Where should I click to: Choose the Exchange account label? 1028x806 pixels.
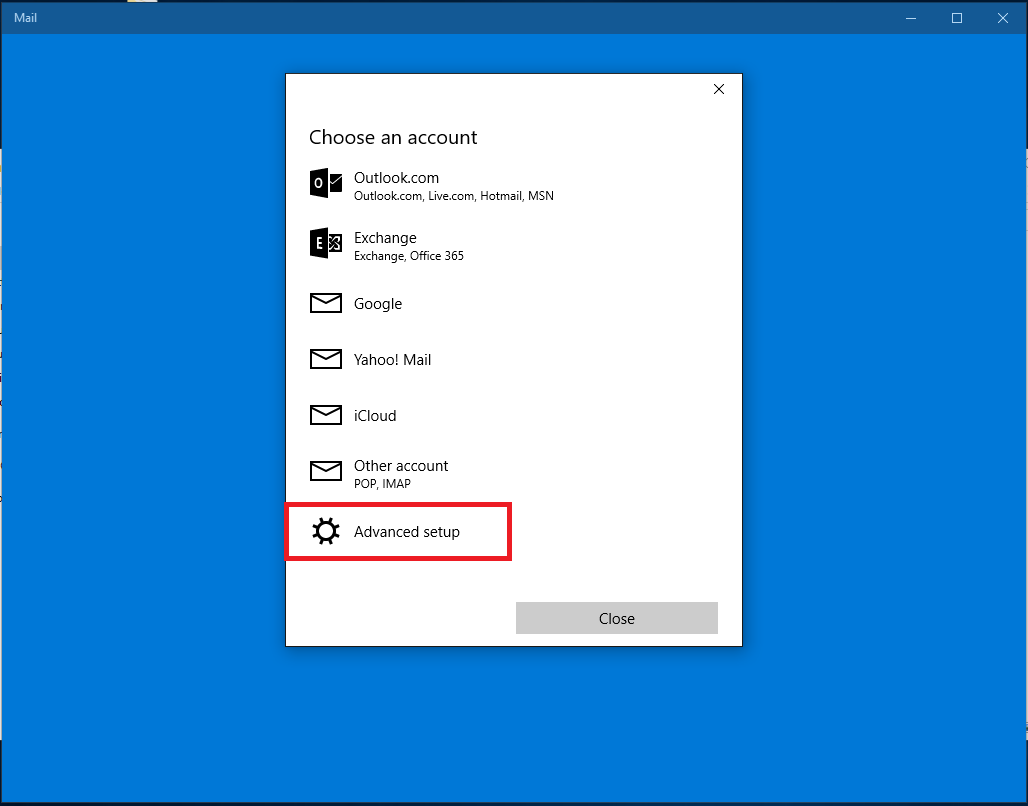coord(386,237)
